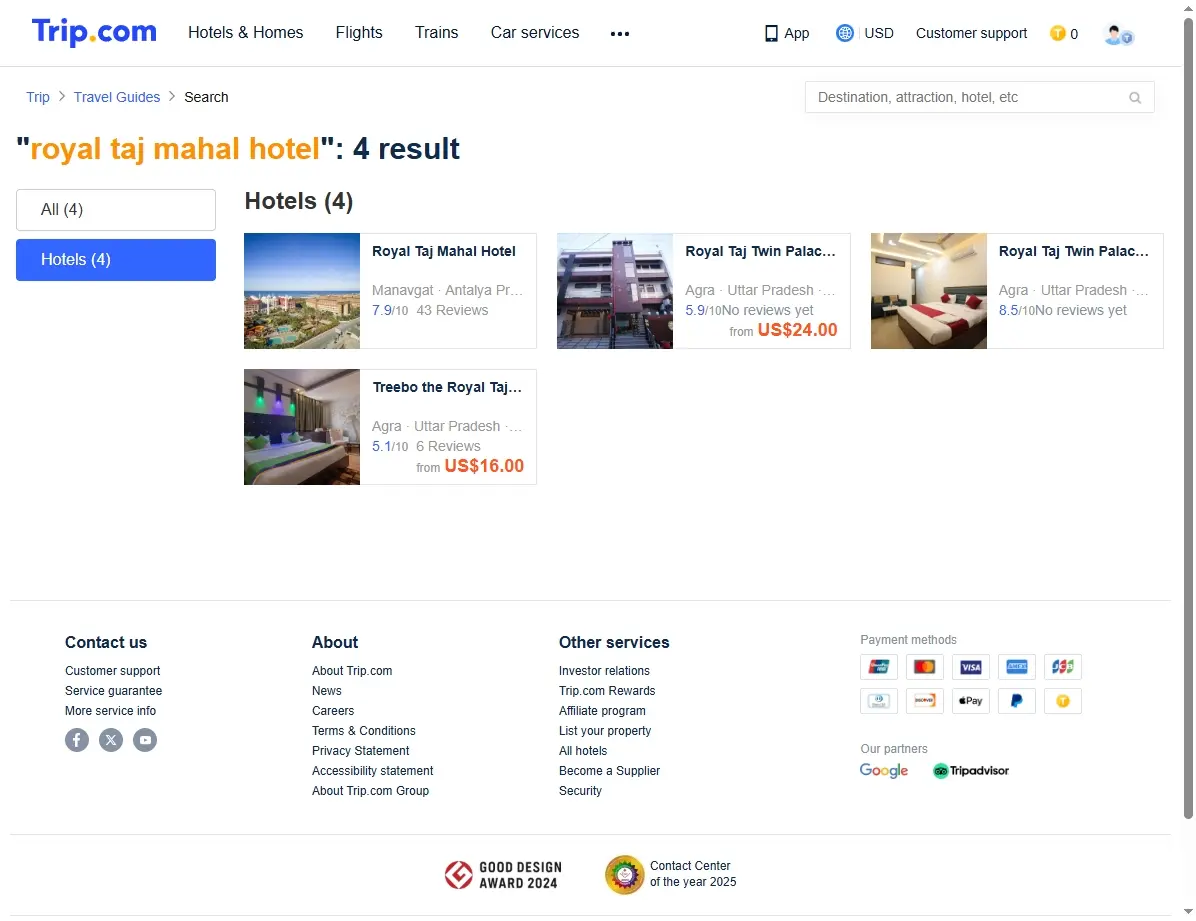Open the Tripadvisor partner logo
This screenshot has width=1196, height=921.
coord(971,771)
